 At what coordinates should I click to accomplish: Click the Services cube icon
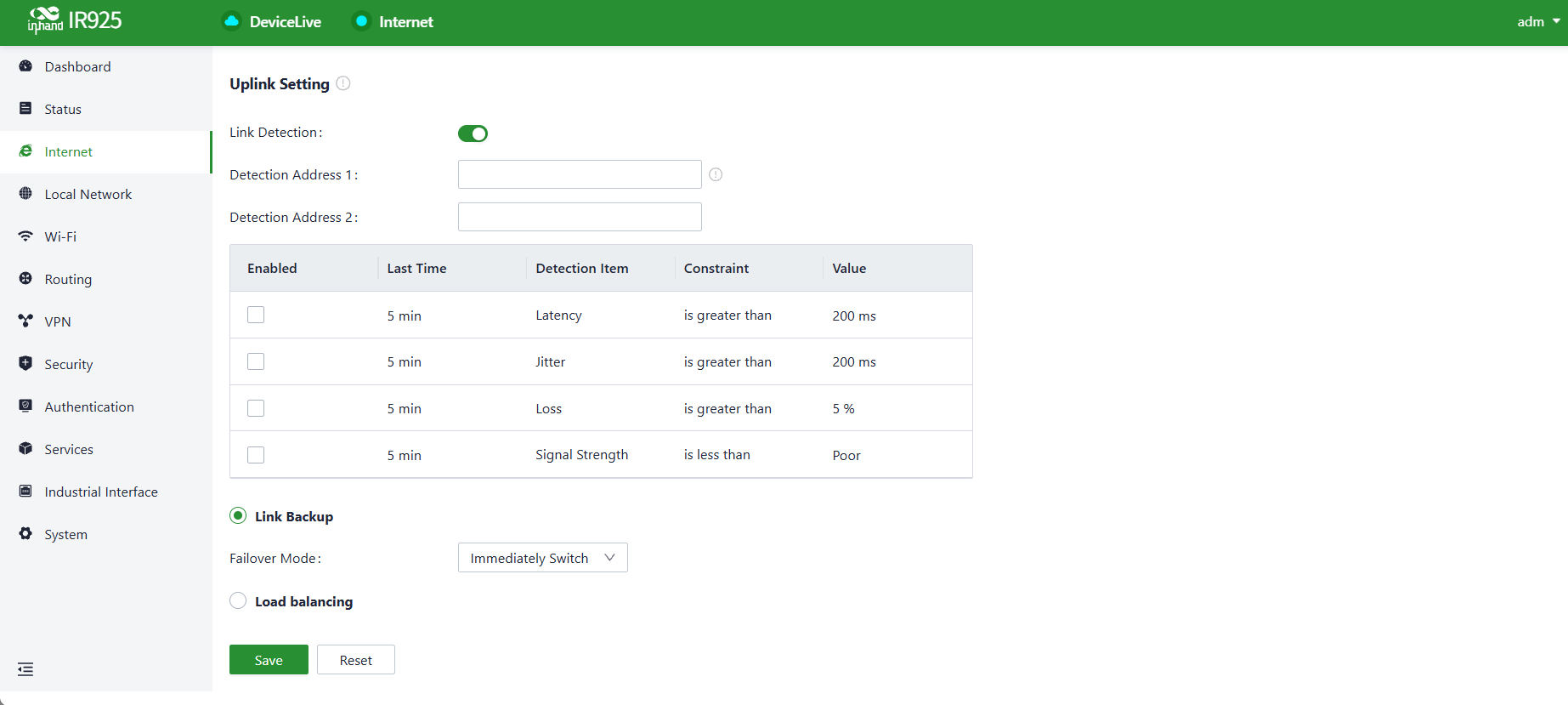(25, 449)
